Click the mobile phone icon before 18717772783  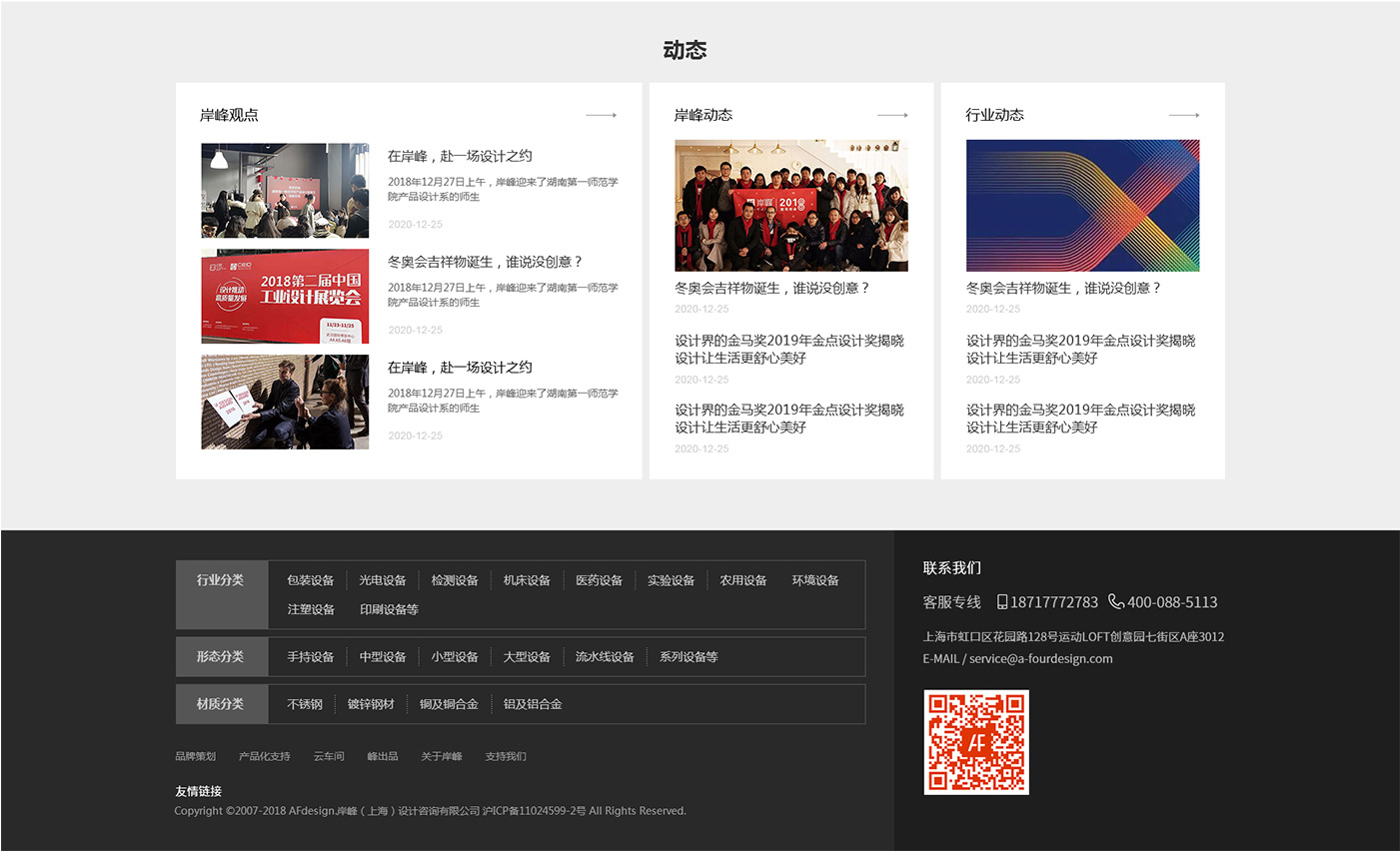(1001, 602)
